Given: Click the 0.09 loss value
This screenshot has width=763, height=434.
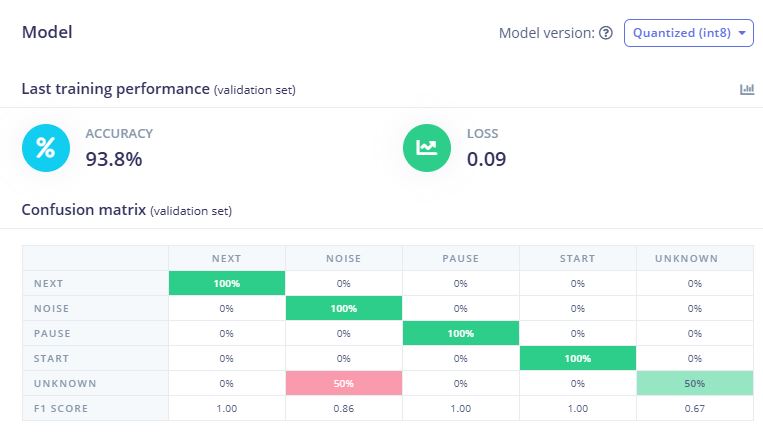Looking at the screenshot, I should tap(487, 159).
